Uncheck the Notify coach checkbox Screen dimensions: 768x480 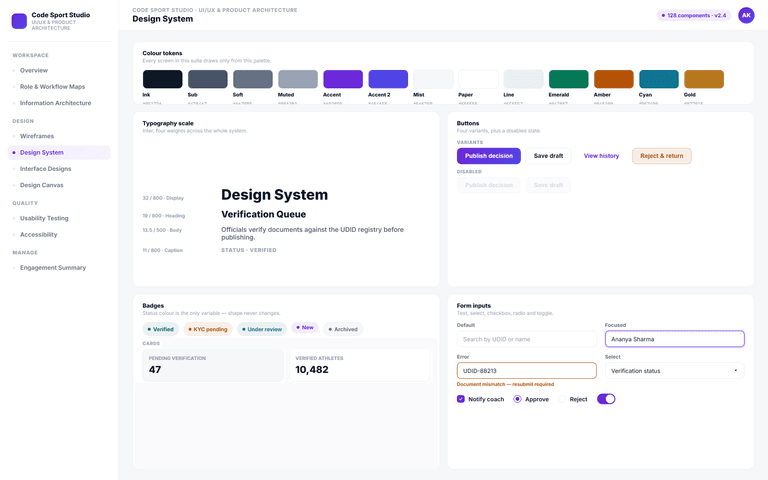(460, 399)
